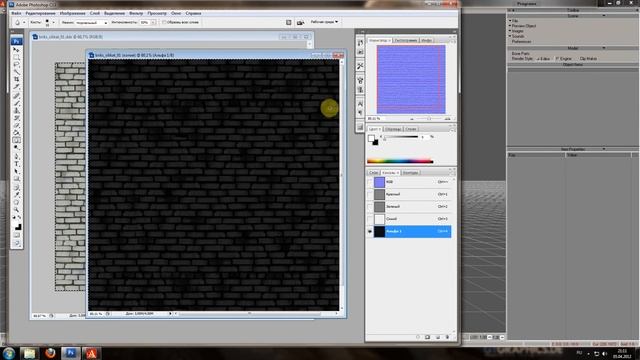Screen dimensions: 640x360
Task: Select the Eyedropper tool
Action: (x=16, y=195)
